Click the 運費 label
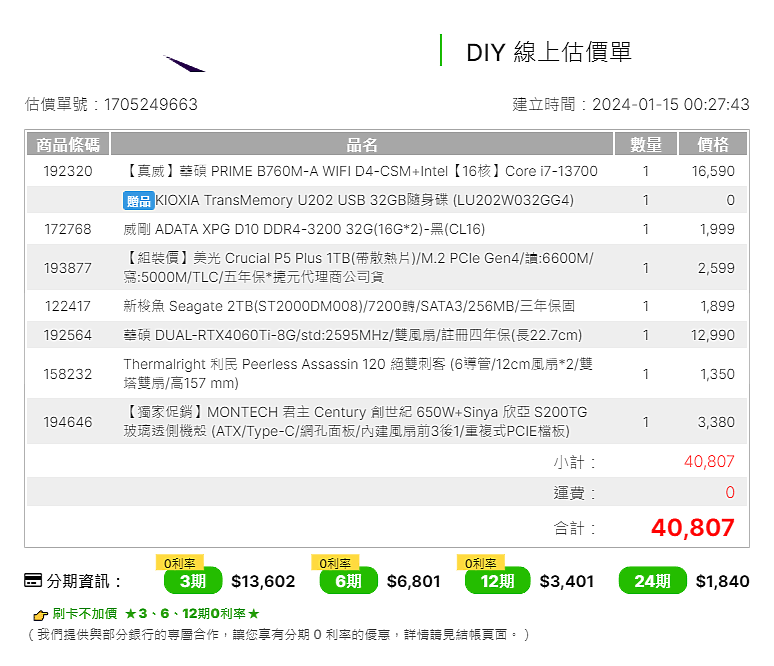 pos(574,493)
